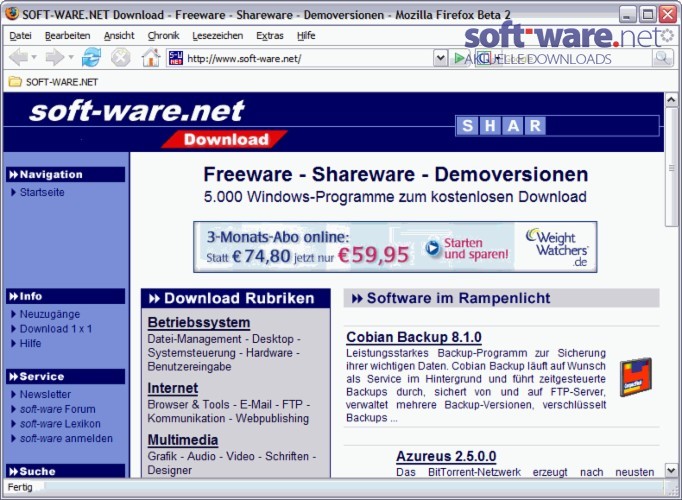Click the red Download logo badge
Image resolution: width=682 pixels, height=500 pixels.
tap(224, 139)
